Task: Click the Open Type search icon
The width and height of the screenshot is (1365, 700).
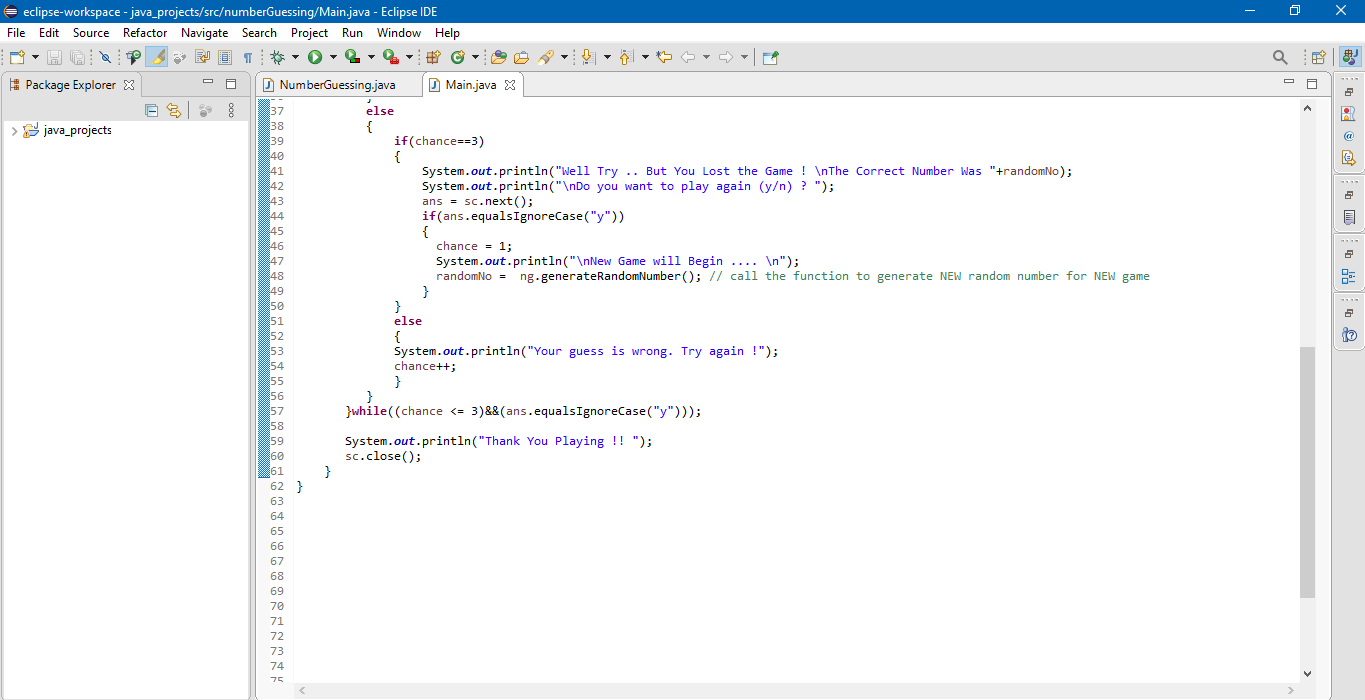Action: (134, 57)
